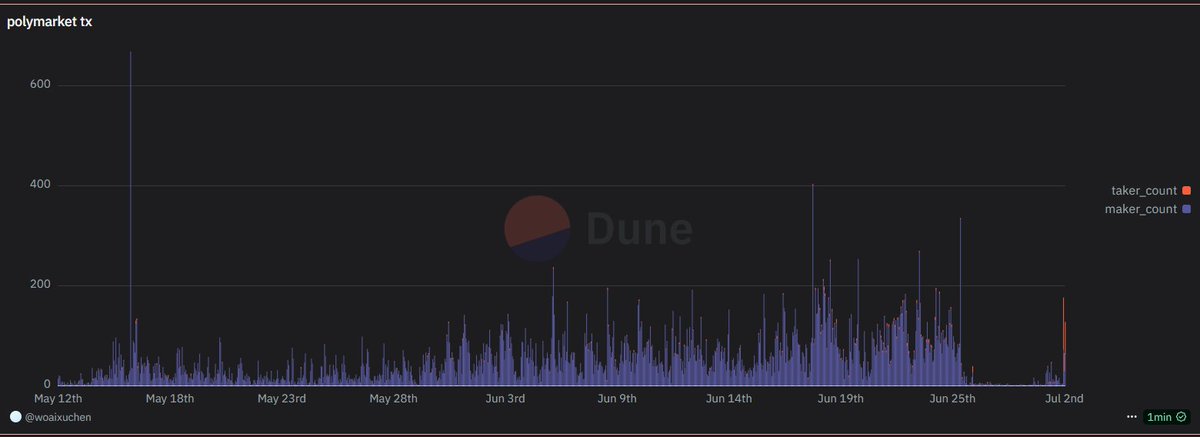Screen dimensions: 1200x437
Task: Click the Jun 14th x-axis label
Action: tap(728, 398)
